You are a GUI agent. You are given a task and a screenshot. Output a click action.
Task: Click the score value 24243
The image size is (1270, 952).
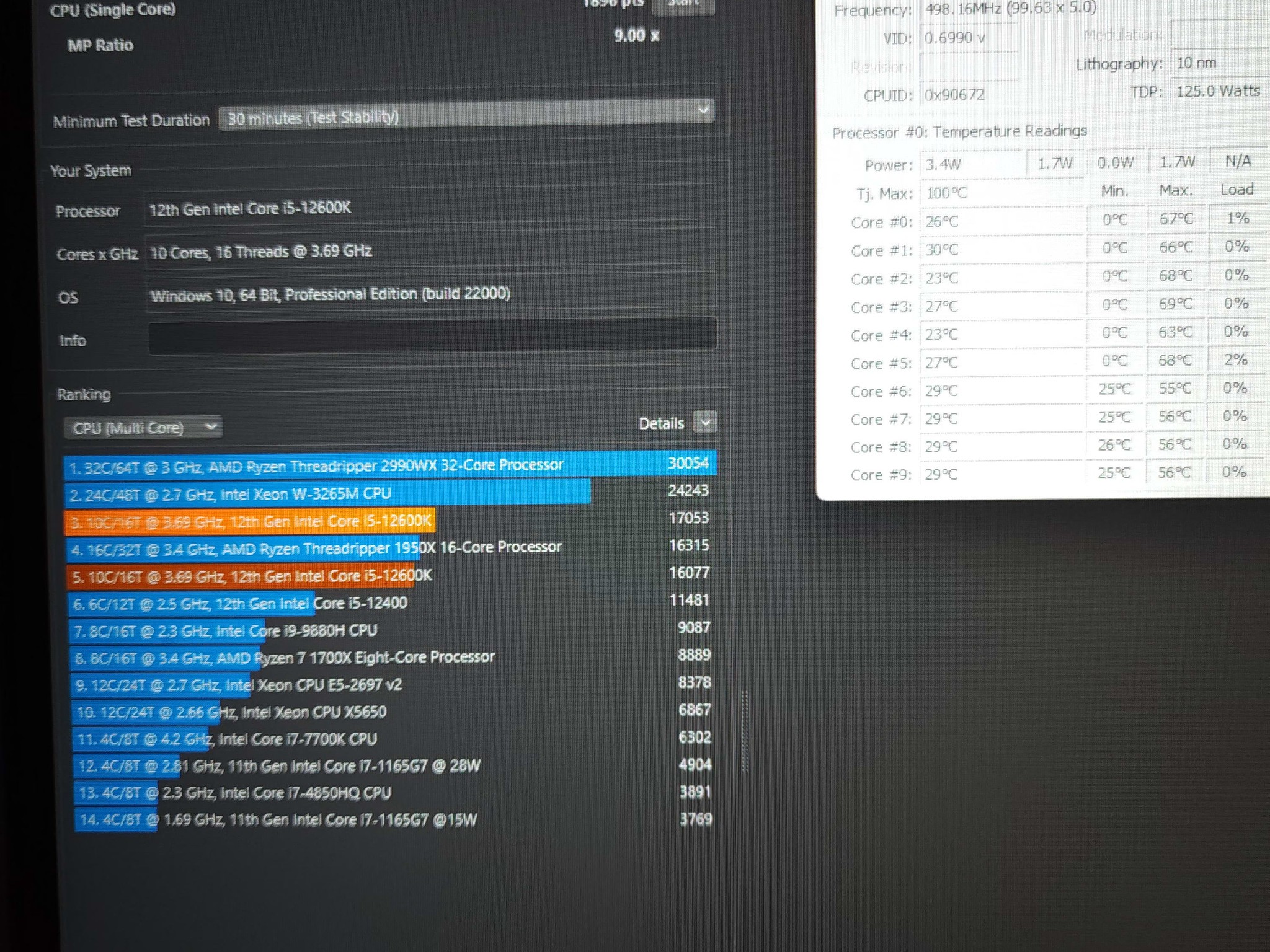[688, 490]
